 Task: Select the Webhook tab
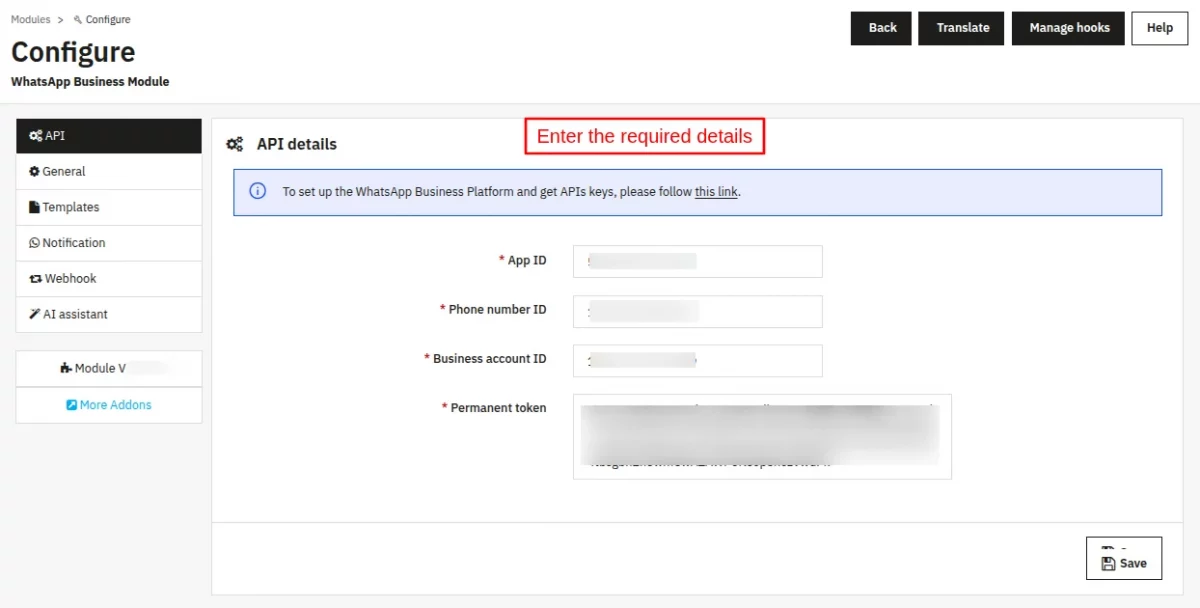coord(109,279)
